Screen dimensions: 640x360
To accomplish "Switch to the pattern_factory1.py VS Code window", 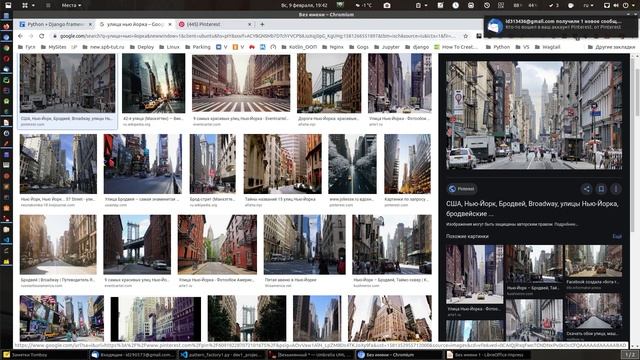I will tap(222, 355).
